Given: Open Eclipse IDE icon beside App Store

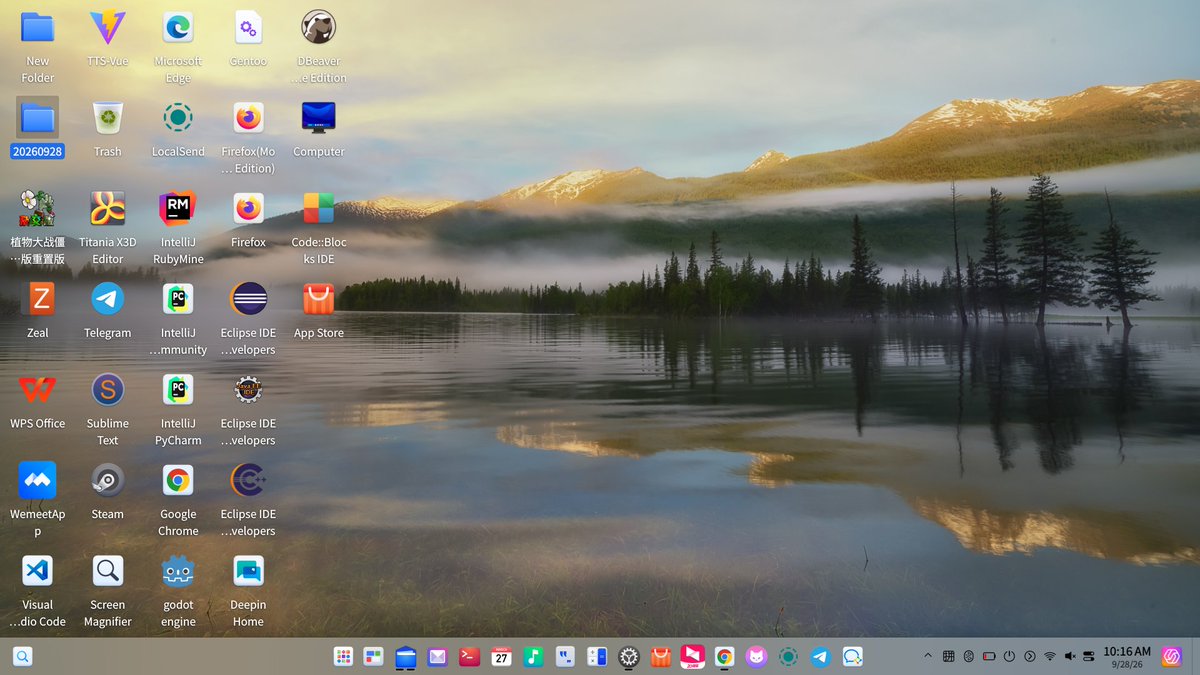Looking at the screenshot, I should (248, 299).
